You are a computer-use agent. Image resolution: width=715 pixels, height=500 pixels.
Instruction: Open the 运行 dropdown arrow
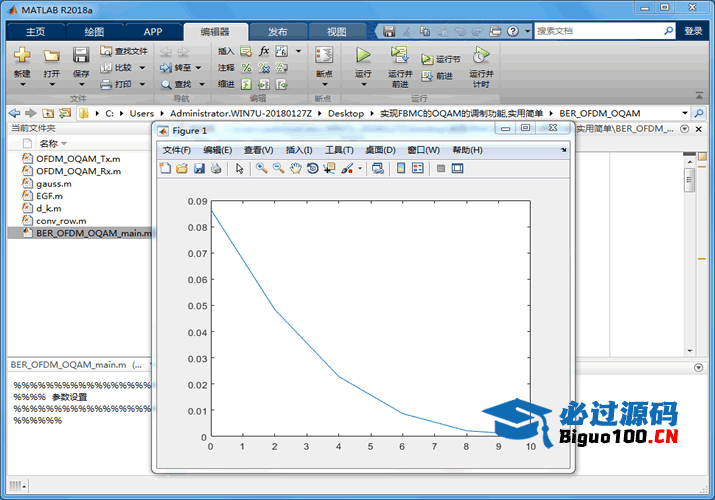coord(364,84)
